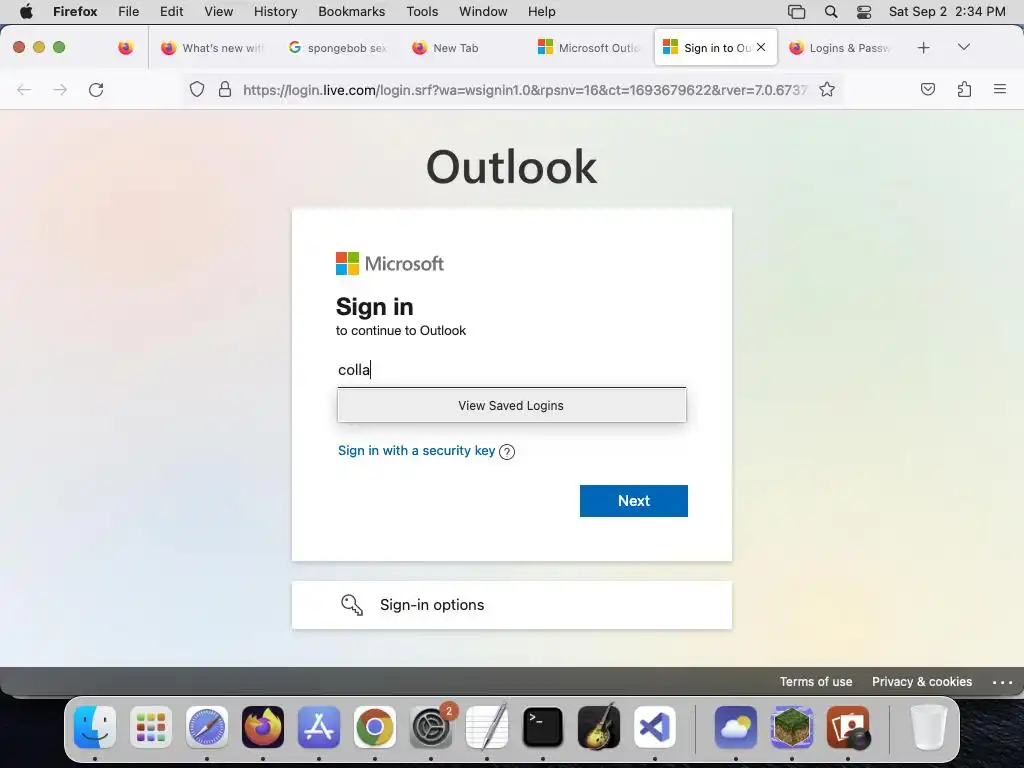
Task: Open the Apple menu
Action: click(26, 11)
